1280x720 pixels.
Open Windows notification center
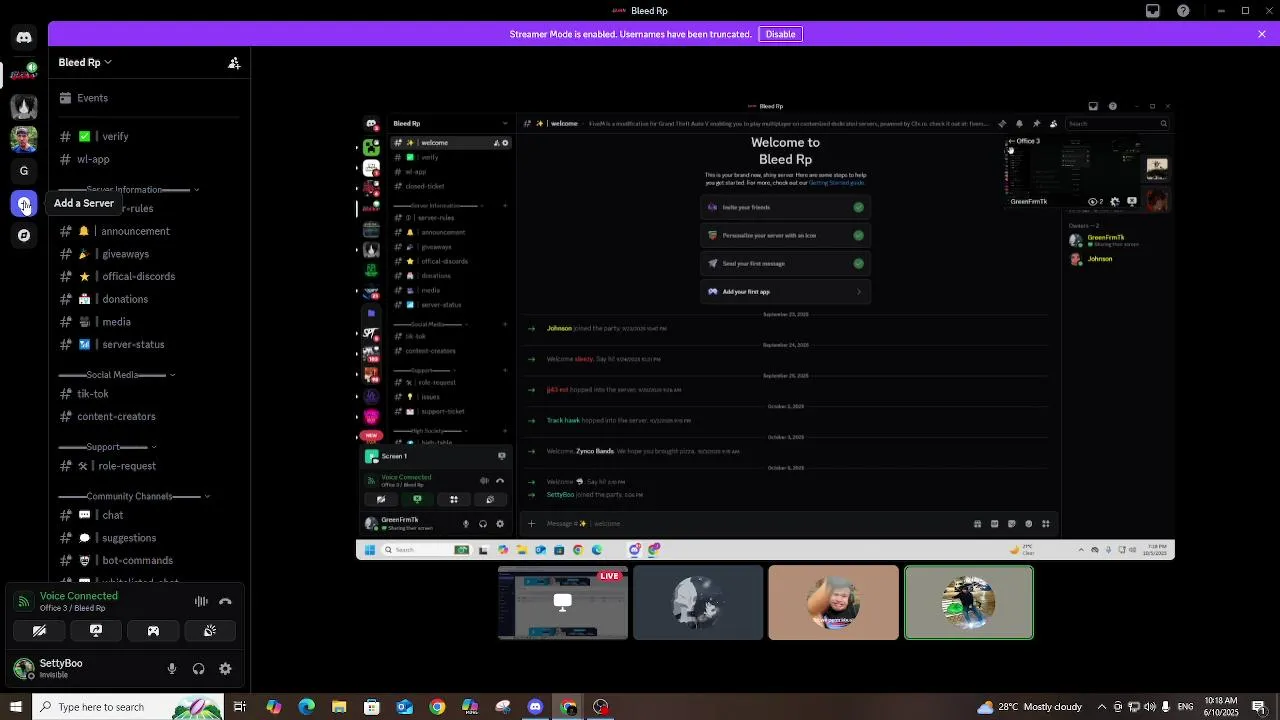(x=1261, y=707)
